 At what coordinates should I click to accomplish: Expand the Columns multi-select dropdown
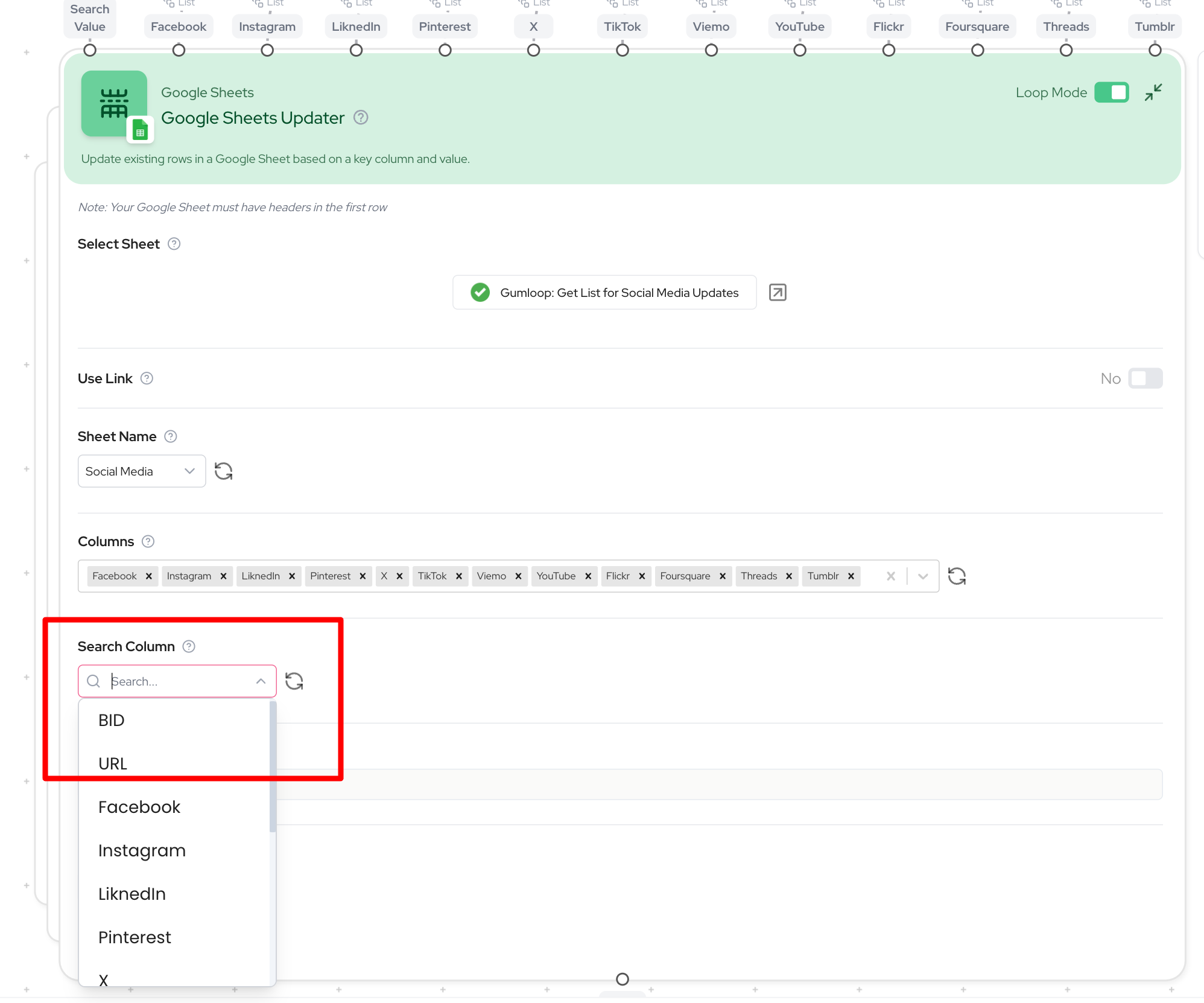click(x=923, y=576)
